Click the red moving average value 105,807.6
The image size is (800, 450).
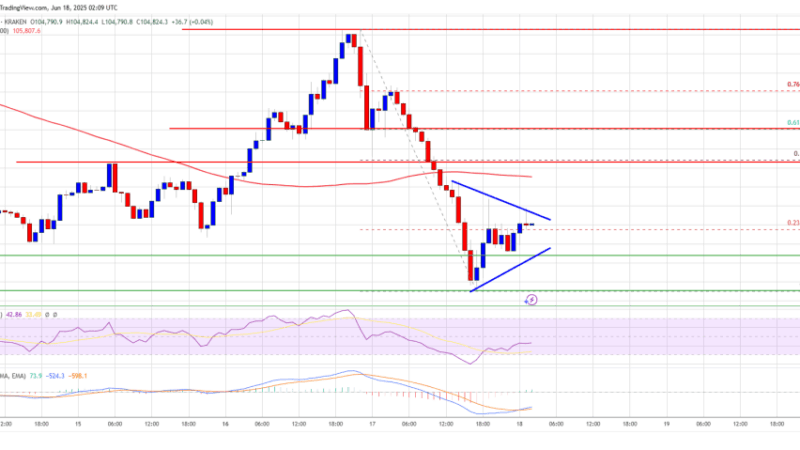pos(27,31)
